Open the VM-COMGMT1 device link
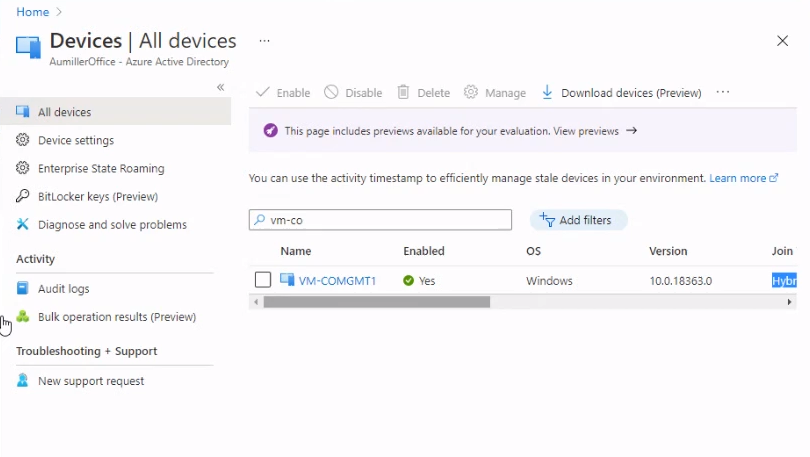 click(x=337, y=281)
